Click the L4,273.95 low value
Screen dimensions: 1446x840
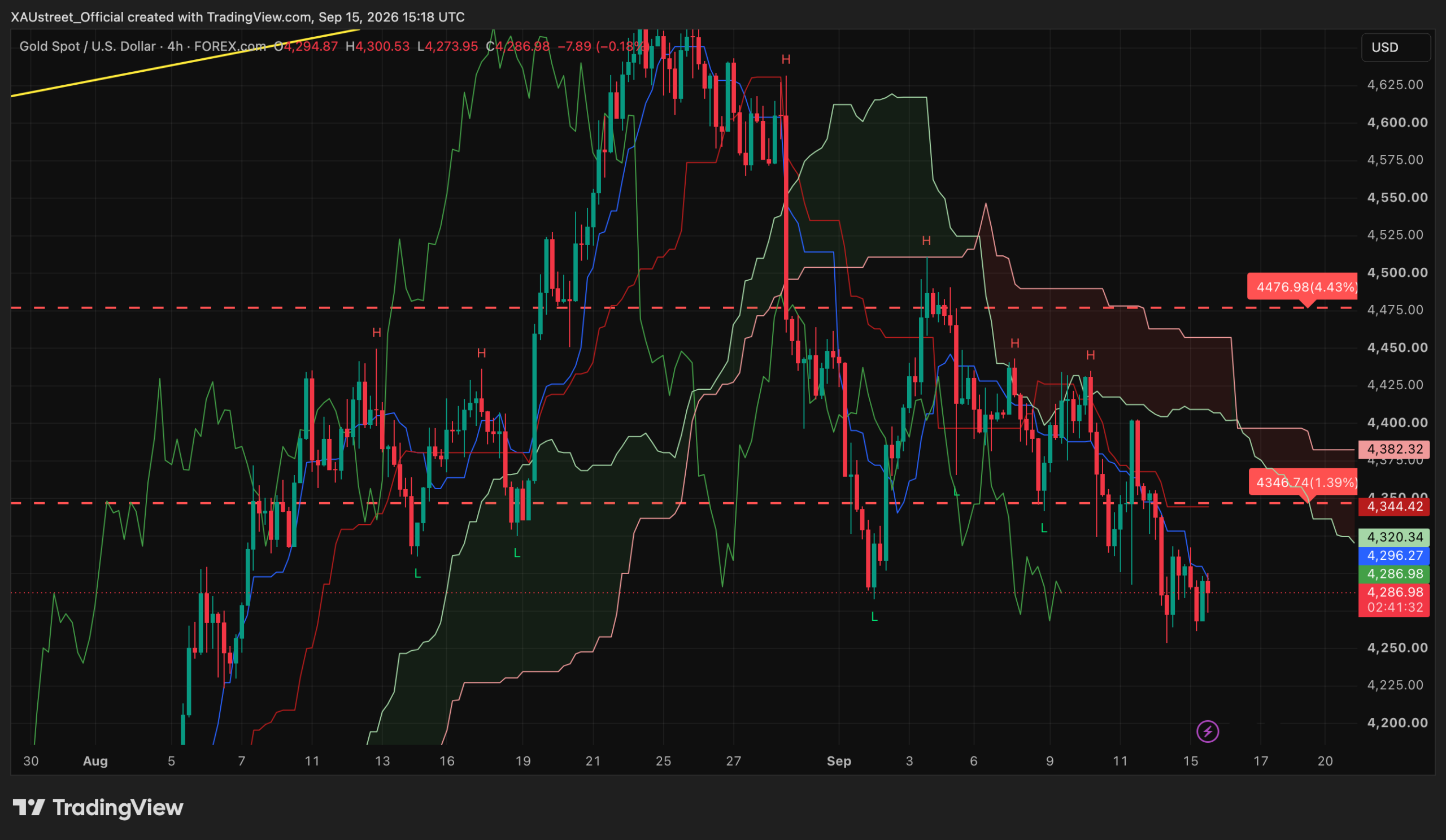(x=447, y=46)
